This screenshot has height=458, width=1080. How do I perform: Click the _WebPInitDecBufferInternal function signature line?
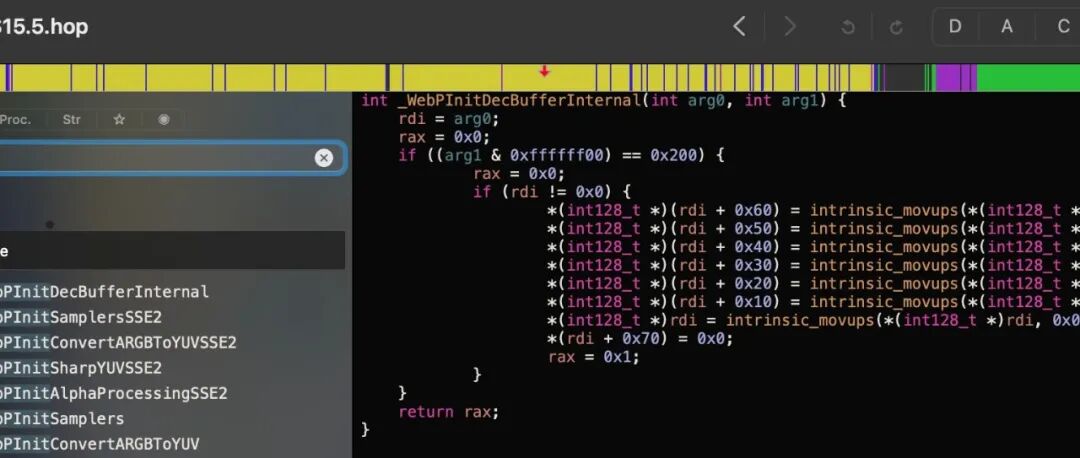tap(603, 101)
